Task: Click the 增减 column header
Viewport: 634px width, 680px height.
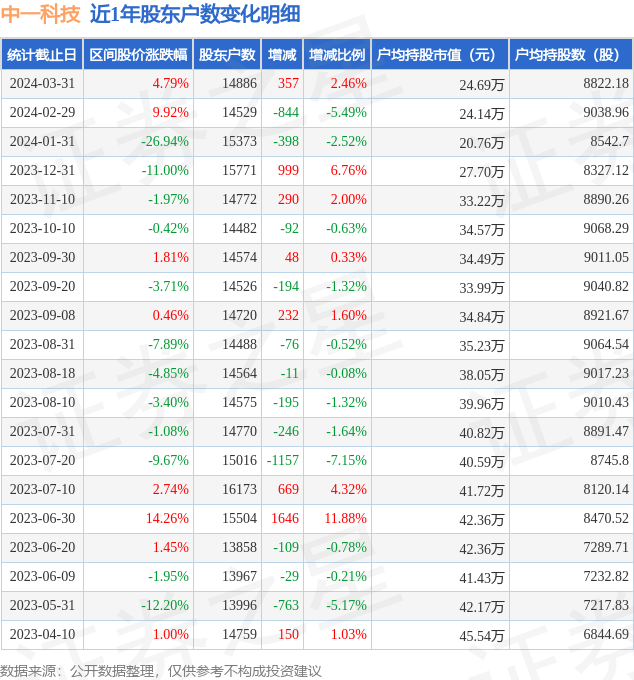Action: (x=282, y=55)
